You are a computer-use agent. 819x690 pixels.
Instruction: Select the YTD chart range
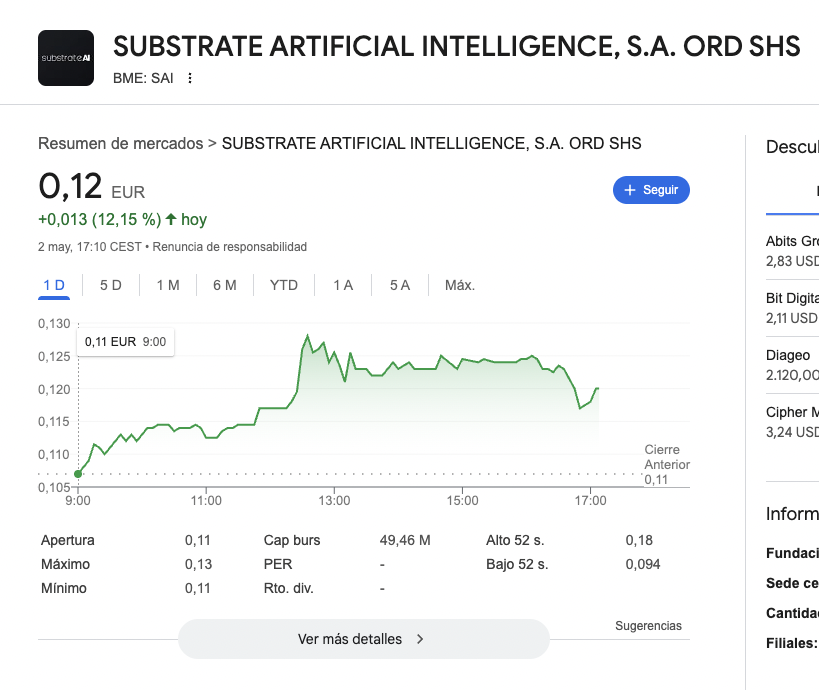pyautogui.click(x=284, y=286)
